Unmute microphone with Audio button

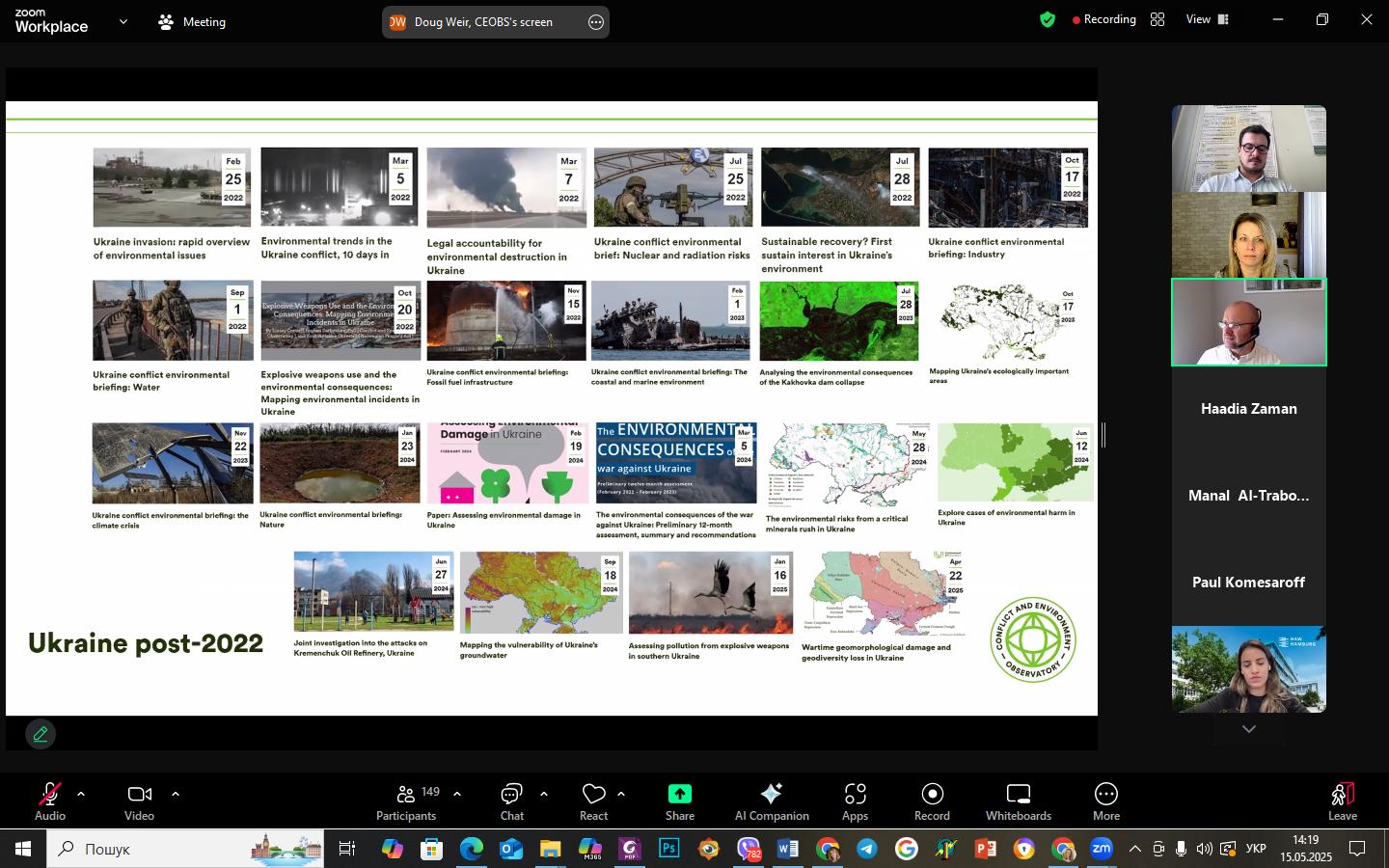click(x=49, y=800)
